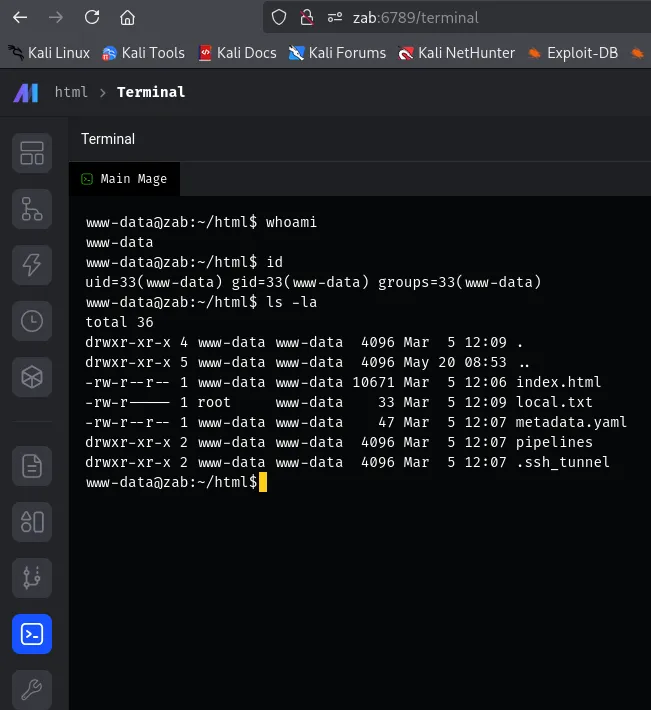This screenshot has height=710, width=651.
Task: Click the 'total 36' output line
Action: tap(120, 322)
